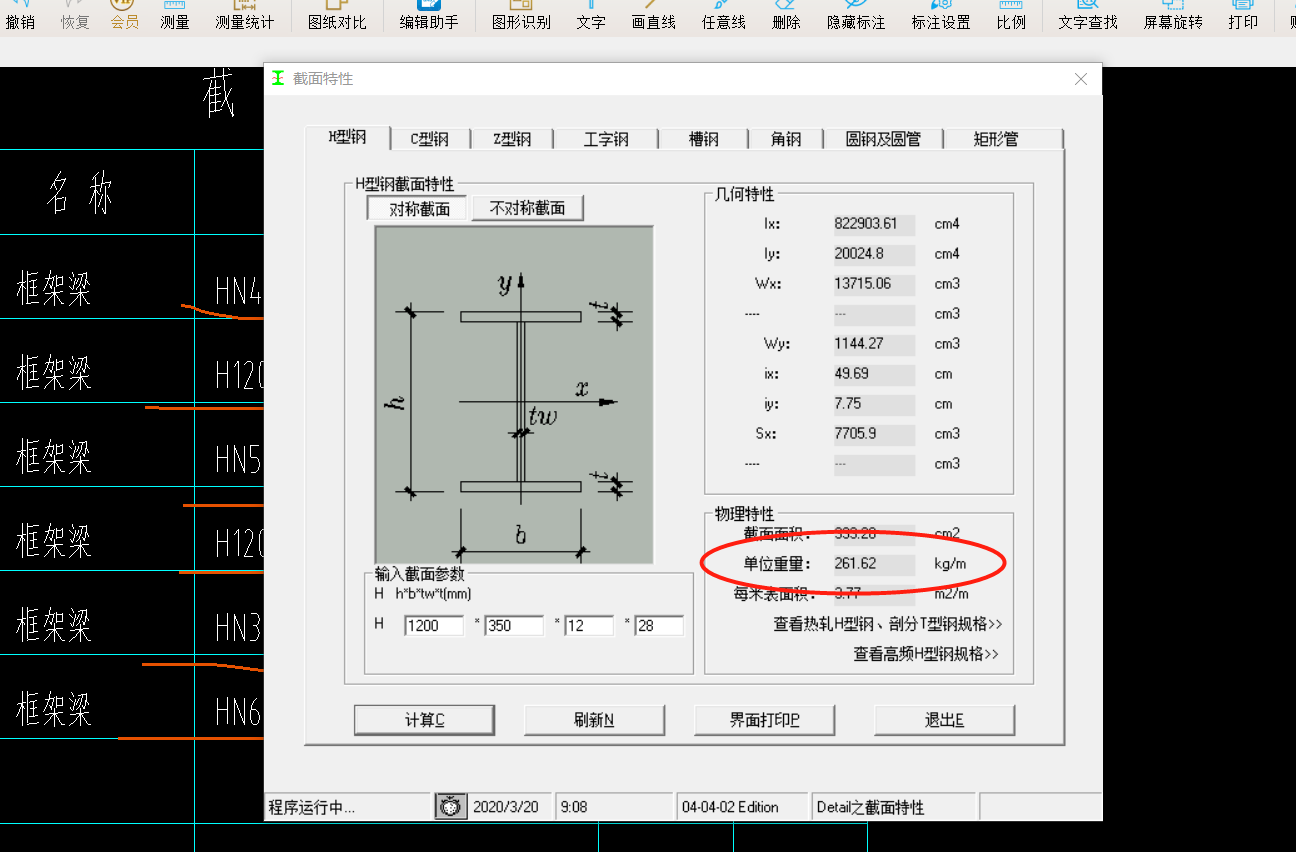Select the 图形识别 shape recognition tool
The image size is (1296, 852).
tap(521, 16)
